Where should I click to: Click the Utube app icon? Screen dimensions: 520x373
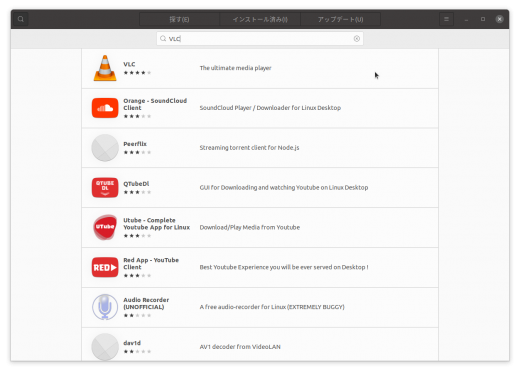tap(105, 227)
